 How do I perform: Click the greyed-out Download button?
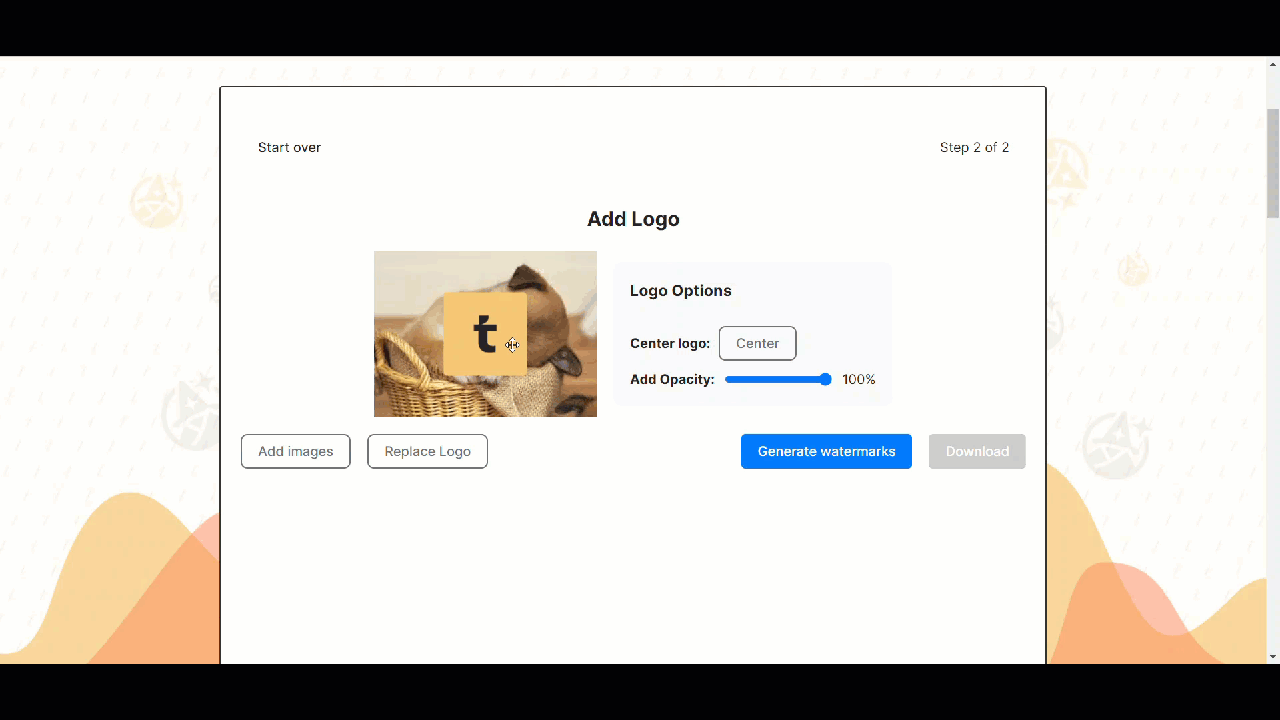977,451
